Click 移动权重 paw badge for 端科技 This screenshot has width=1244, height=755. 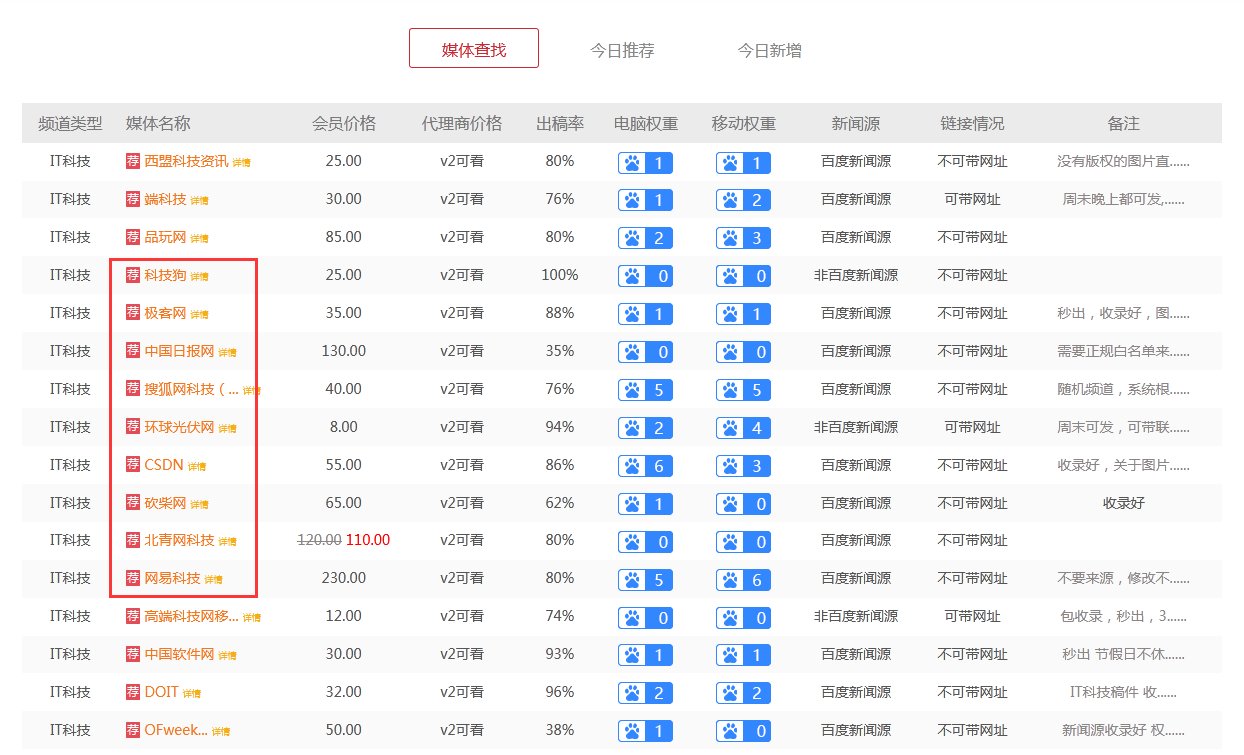[743, 200]
